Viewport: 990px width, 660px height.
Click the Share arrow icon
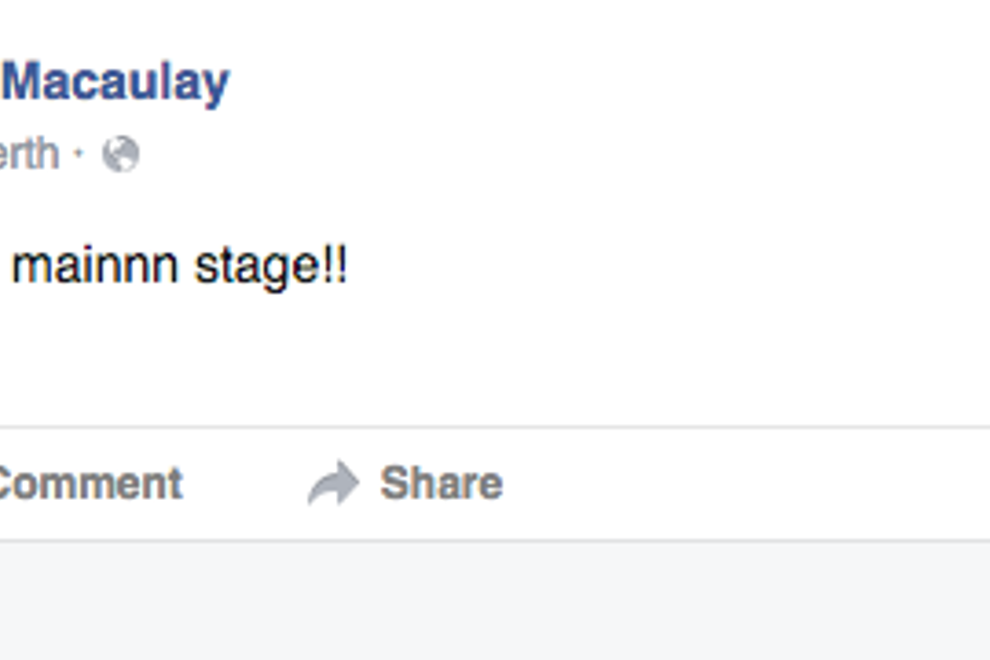pyautogui.click(x=333, y=484)
